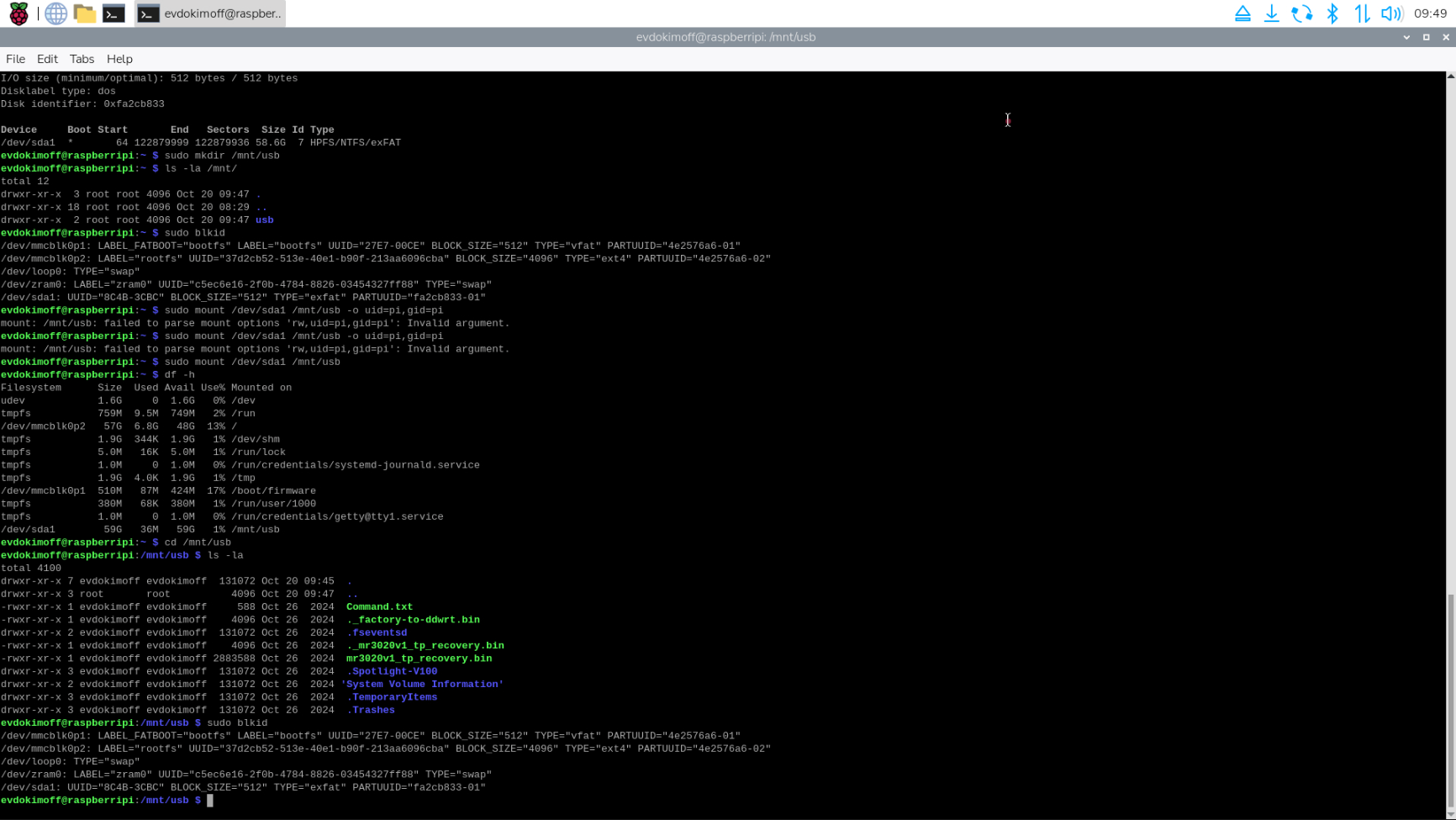Click the evdokimoff@raspber.. taskbar window button
The height and width of the screenshot is (820, 1456).
[x=210, y=13]
